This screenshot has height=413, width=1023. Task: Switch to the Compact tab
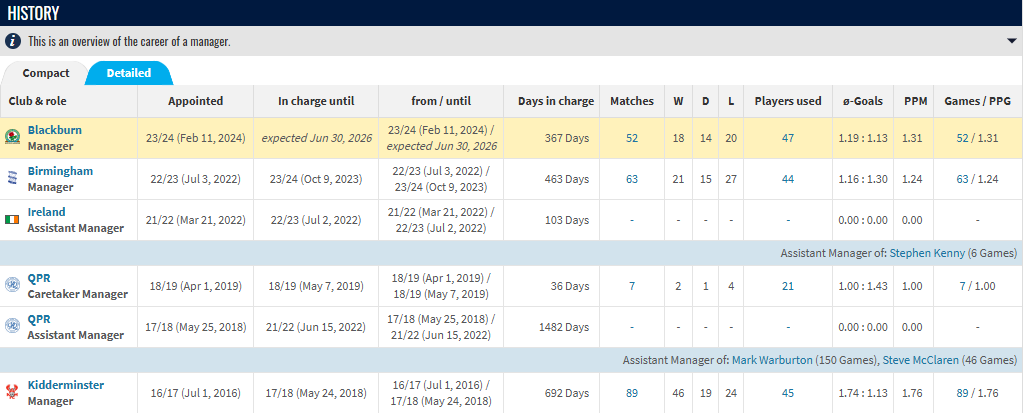click(x=46, y=73)
